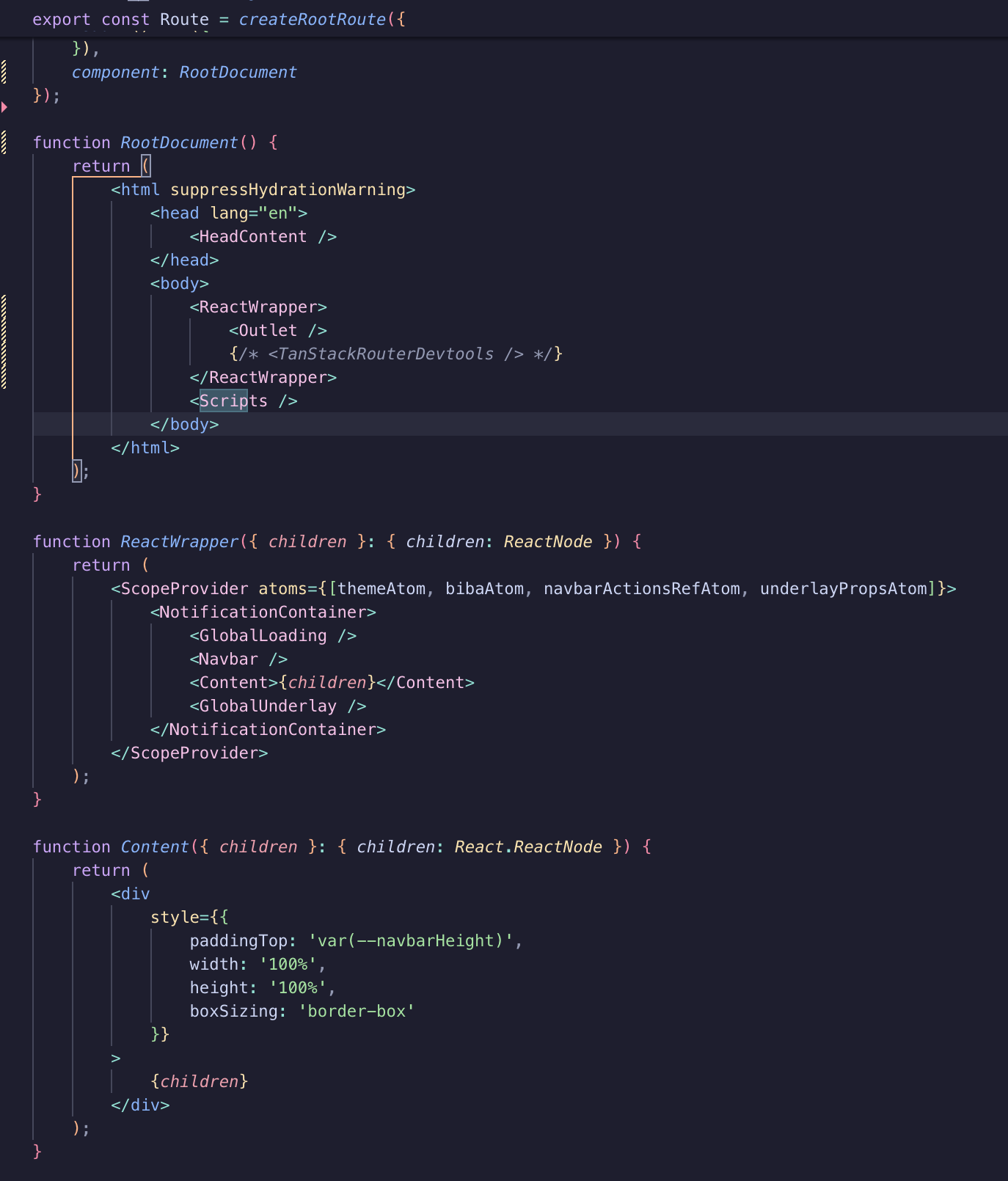The image size is (1008, 1181).
Task: Click "themeAtom" in the atoms array
Action: tap(381, 589)
